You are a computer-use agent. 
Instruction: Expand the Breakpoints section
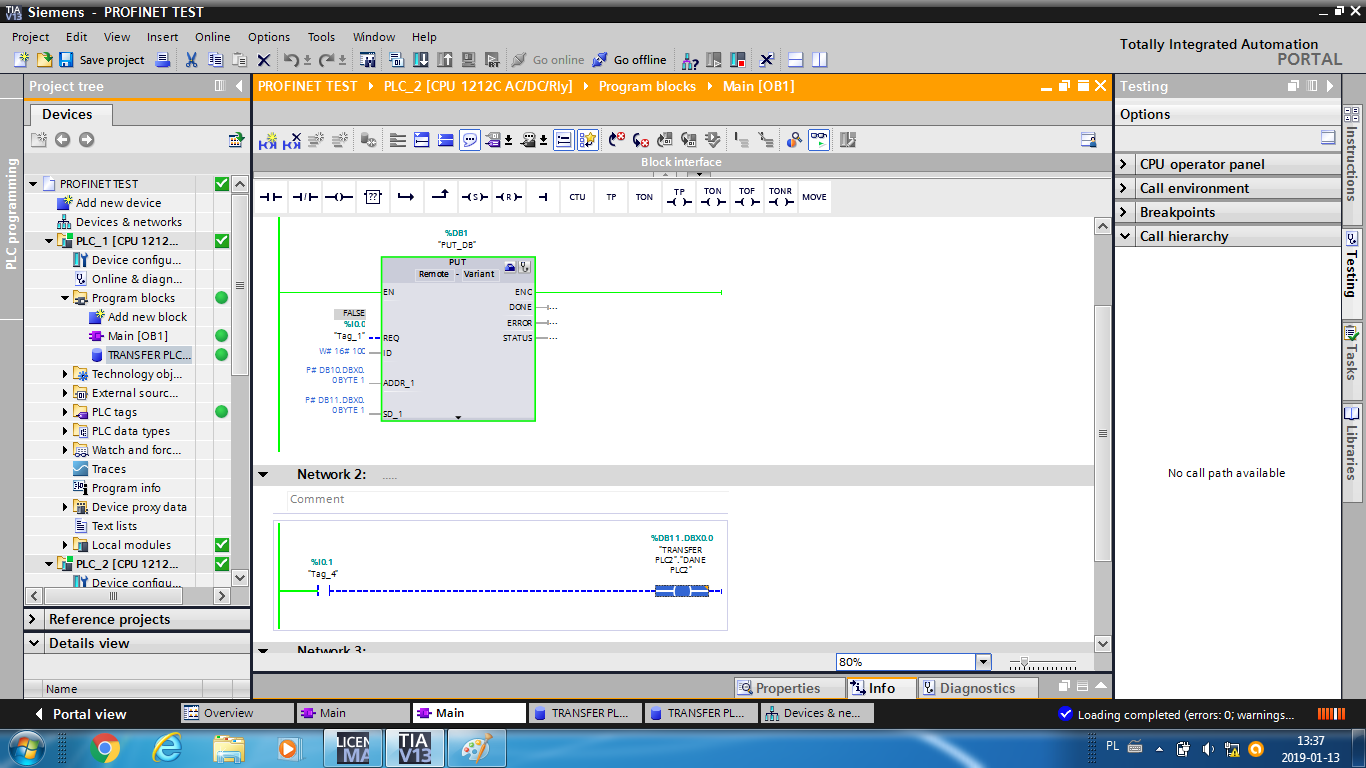point(1125,212)
